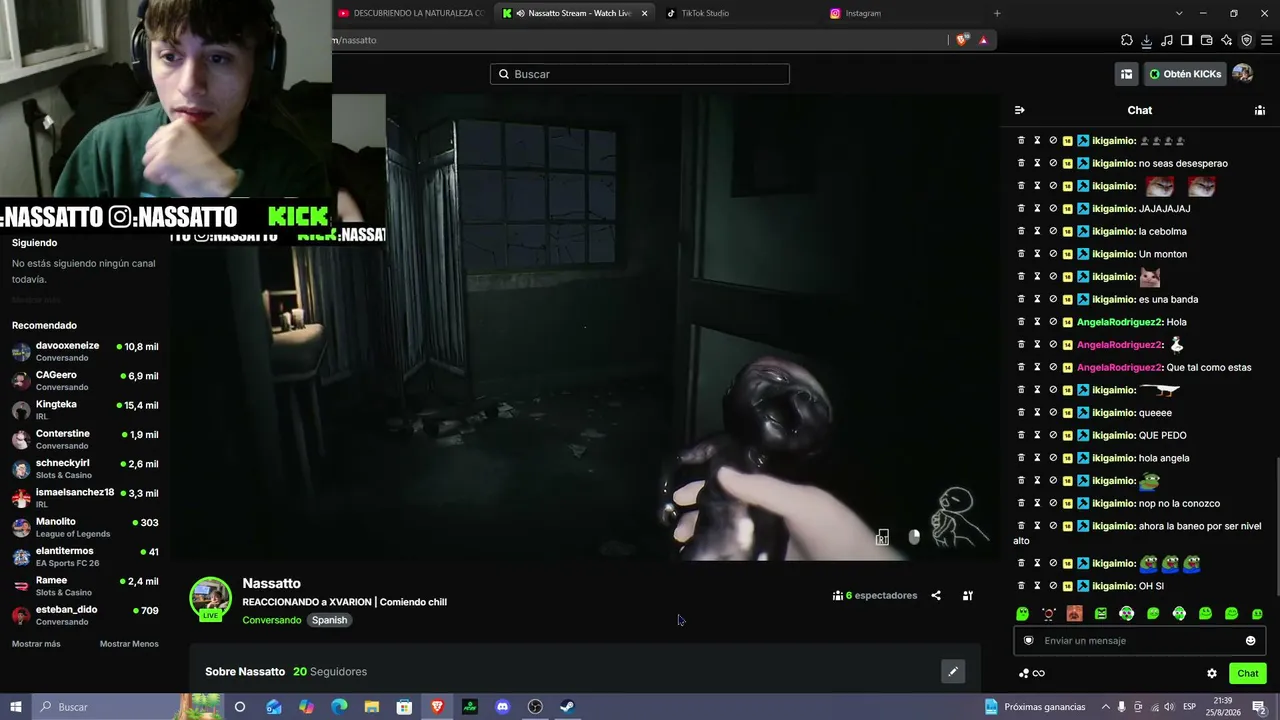Open elantitermos EA Sports FC 26 channel
Viewport: 1280px width, 720px height.
(85, 557)
